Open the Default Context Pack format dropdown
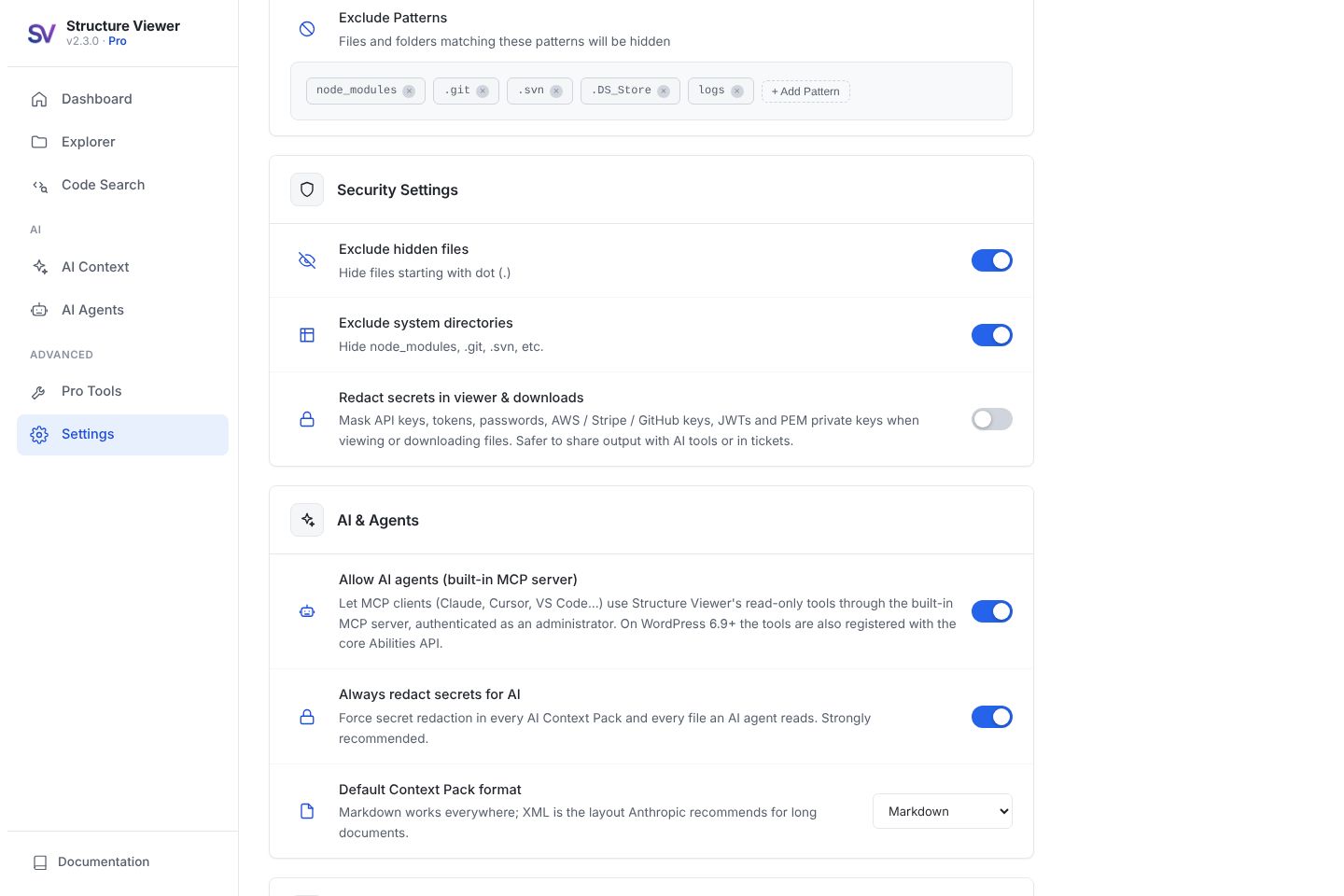 point(943,811)
